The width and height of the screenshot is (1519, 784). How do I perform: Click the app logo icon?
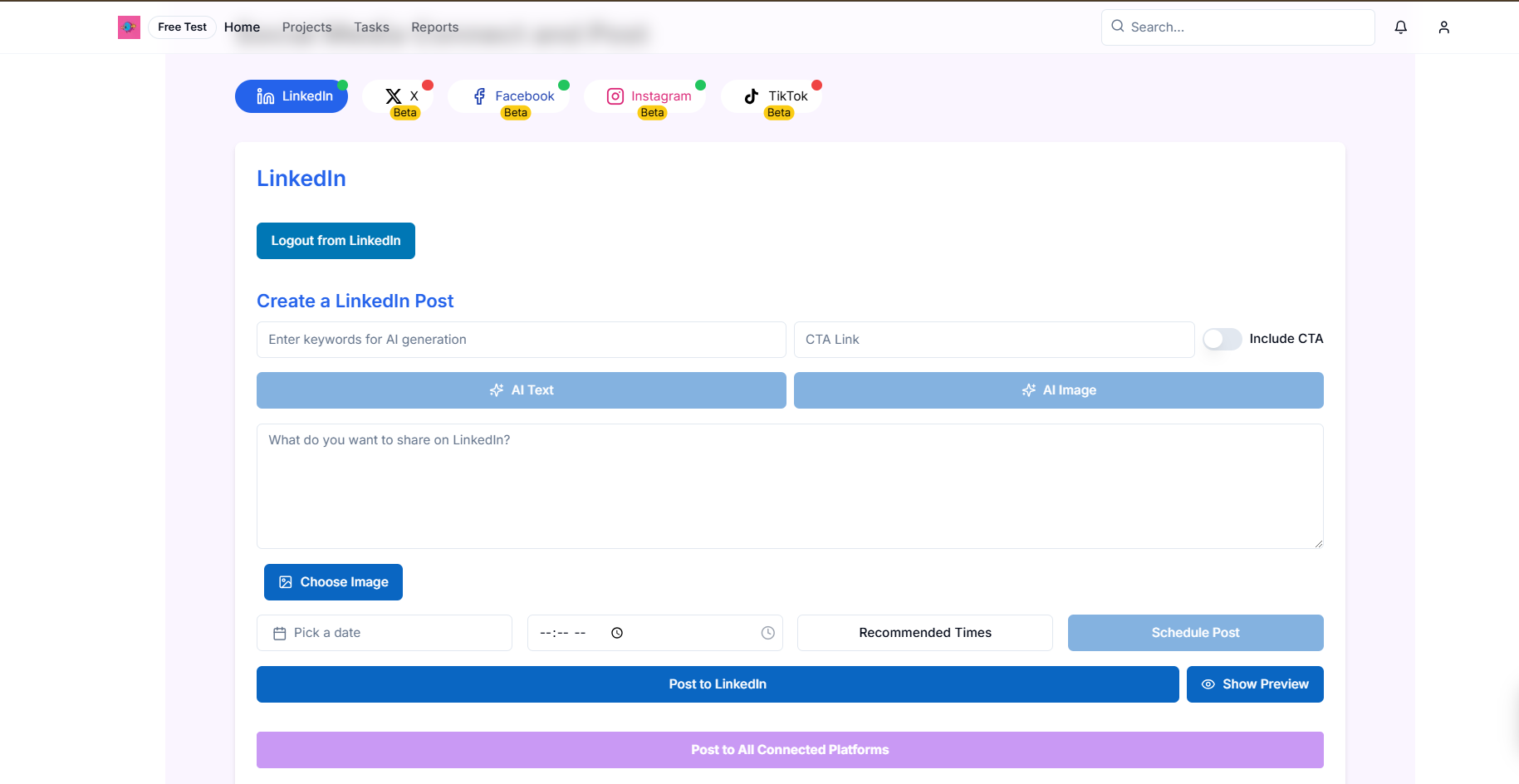coord(129,27)
